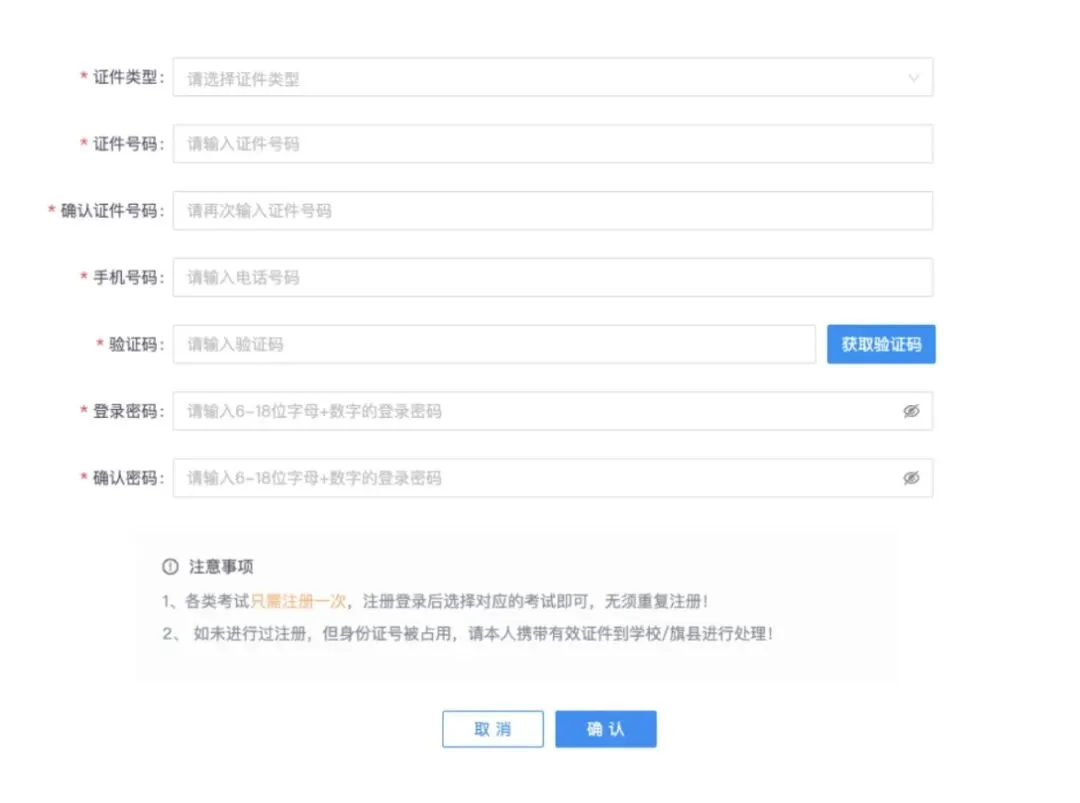Select the 验证码 verification code field

[495, 344]
